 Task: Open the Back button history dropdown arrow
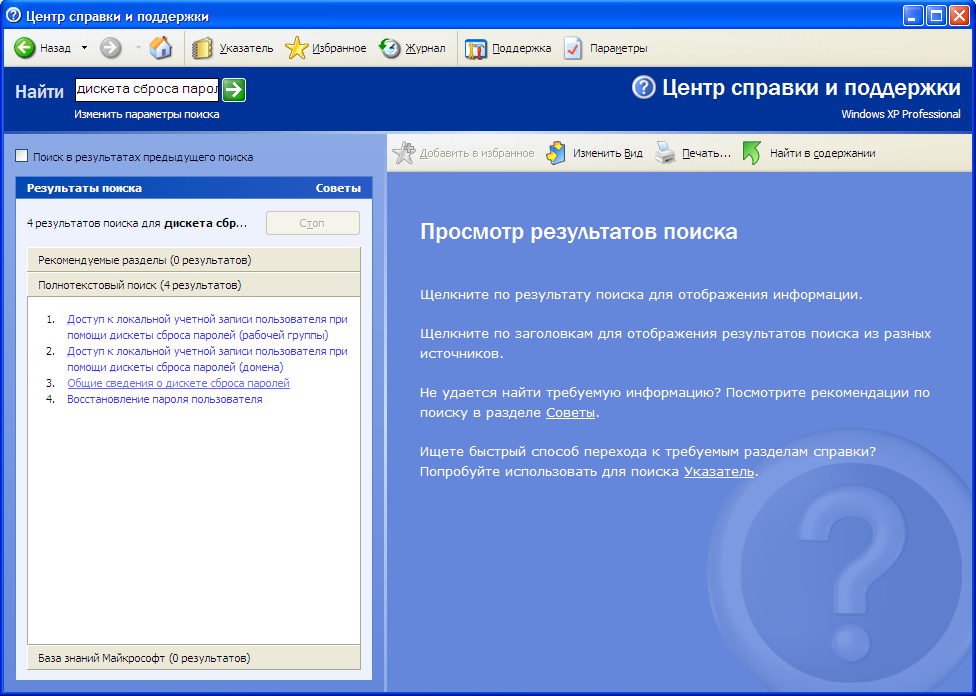tap(84, 48)
